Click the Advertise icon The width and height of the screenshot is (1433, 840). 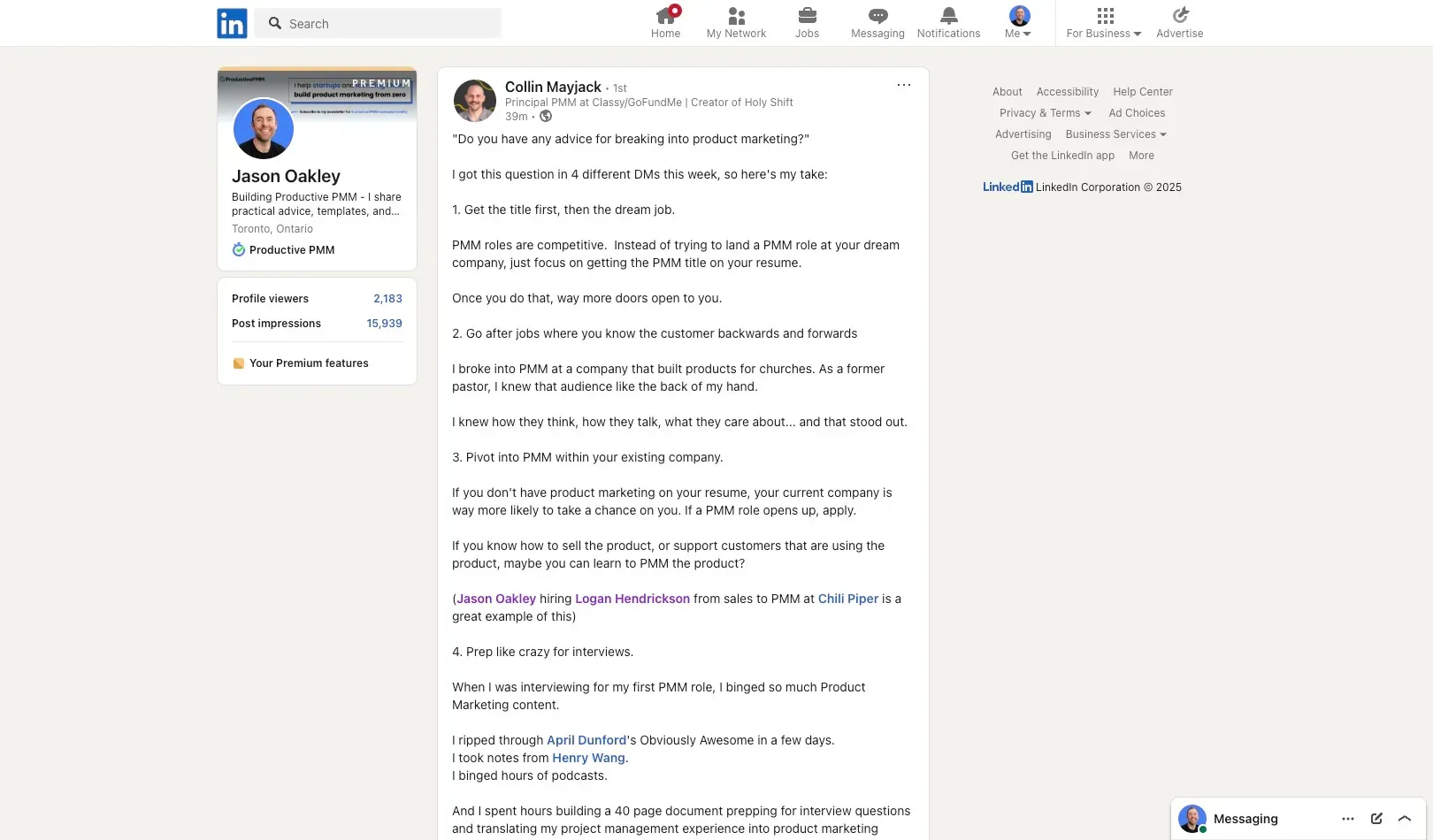pos(1180,15)
